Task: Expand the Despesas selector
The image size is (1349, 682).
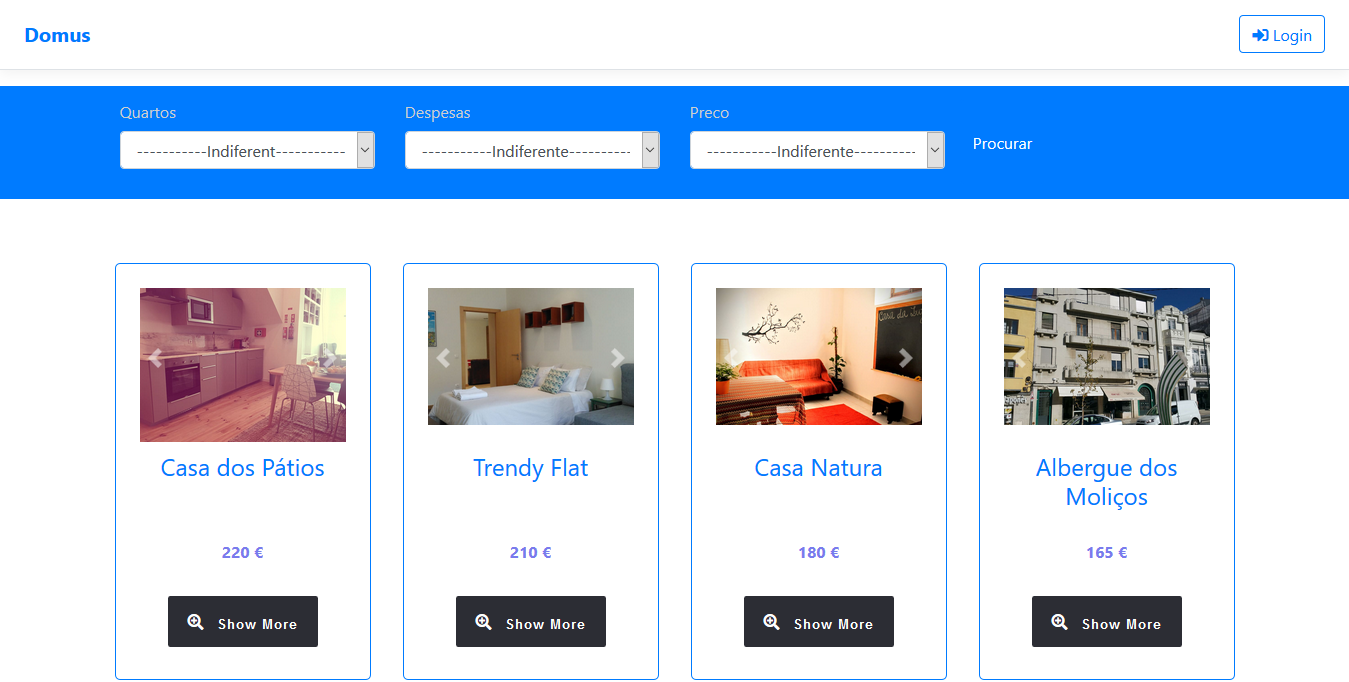Action: click(532, 150)
